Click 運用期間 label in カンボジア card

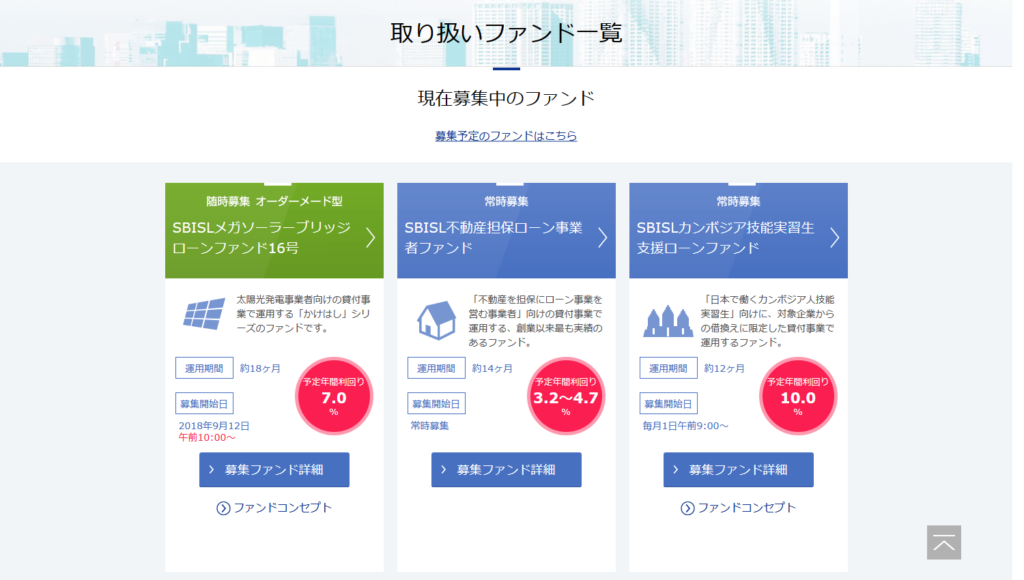668,368
